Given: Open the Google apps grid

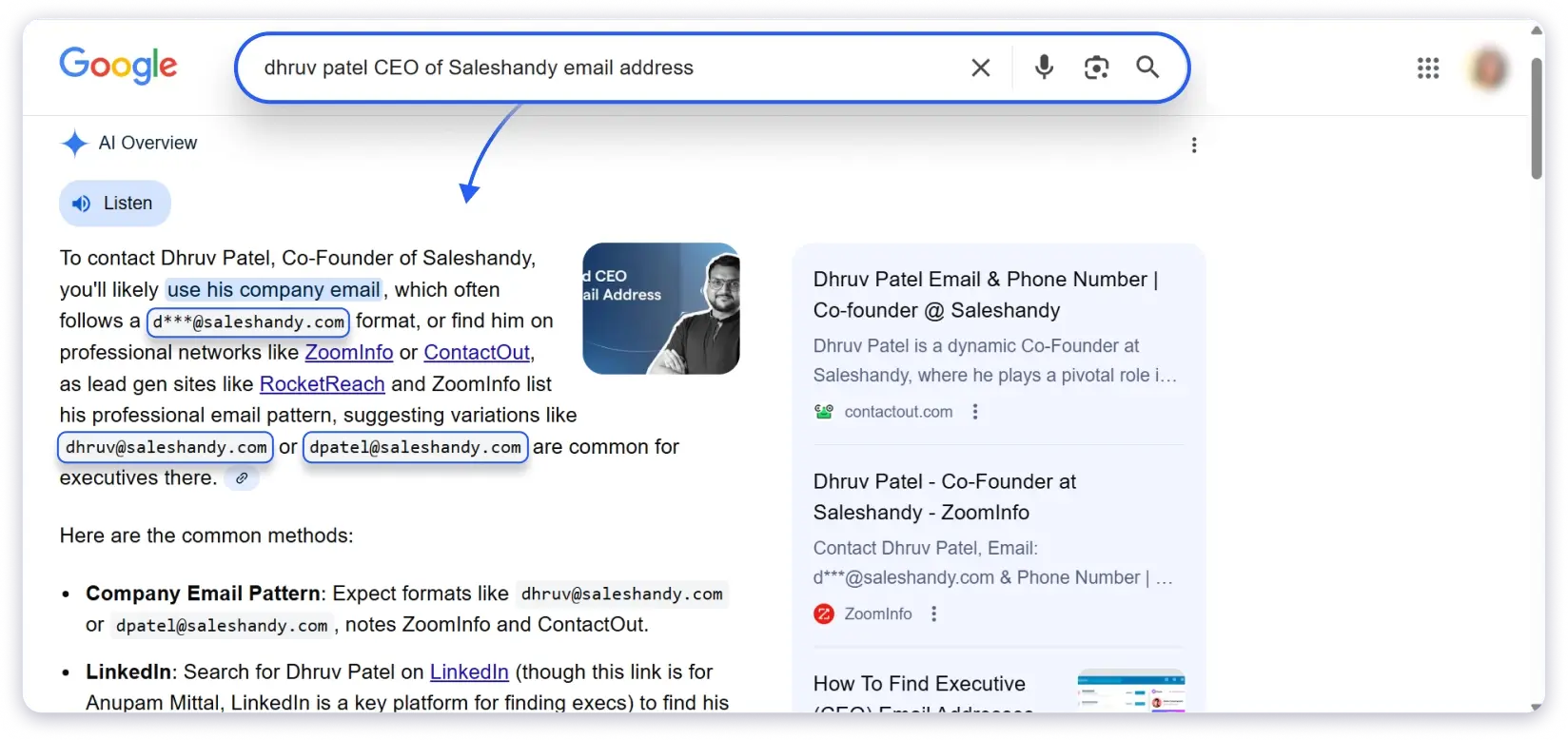Looking at the screenshot, I should [1427, 68].
